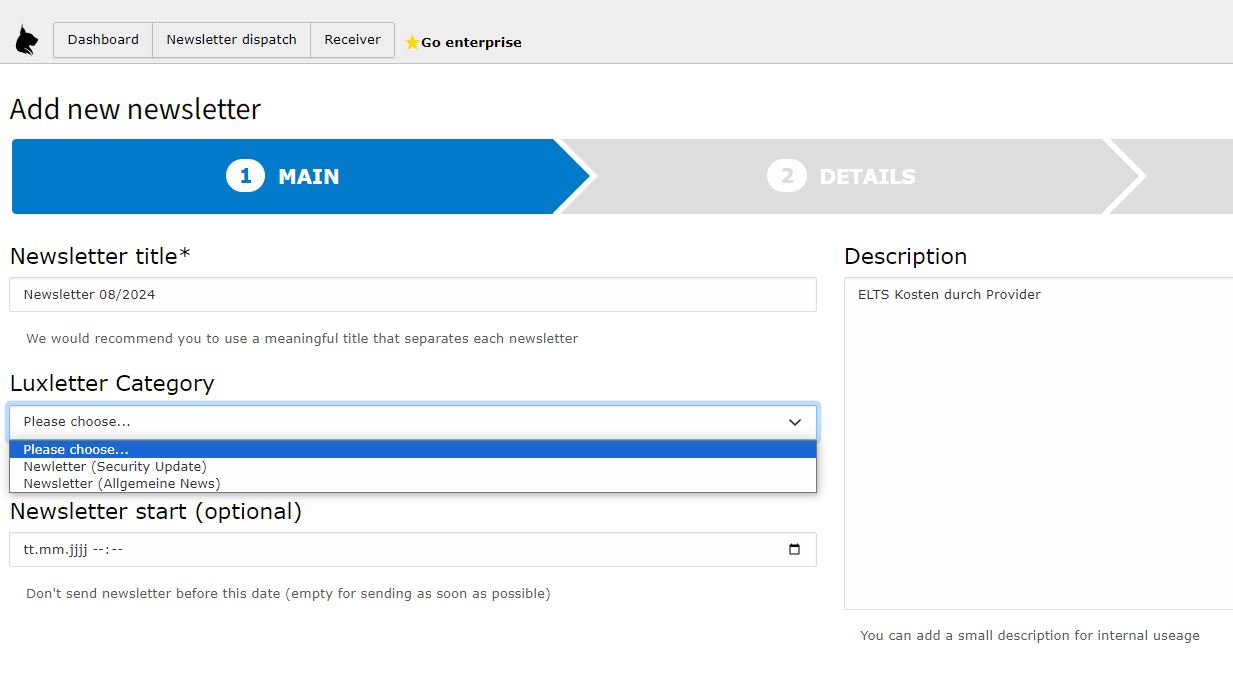Image resolution: width=1233 pixels, height=679 pixels.
Task: Follow the Go enterprise link
Action: pos(471,43)
